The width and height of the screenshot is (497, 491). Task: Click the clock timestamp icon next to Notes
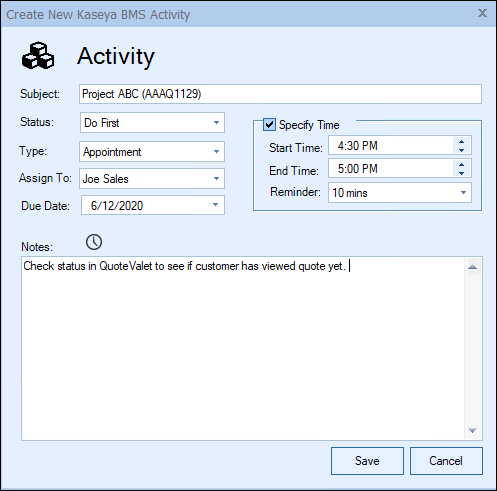coord(94,242)
